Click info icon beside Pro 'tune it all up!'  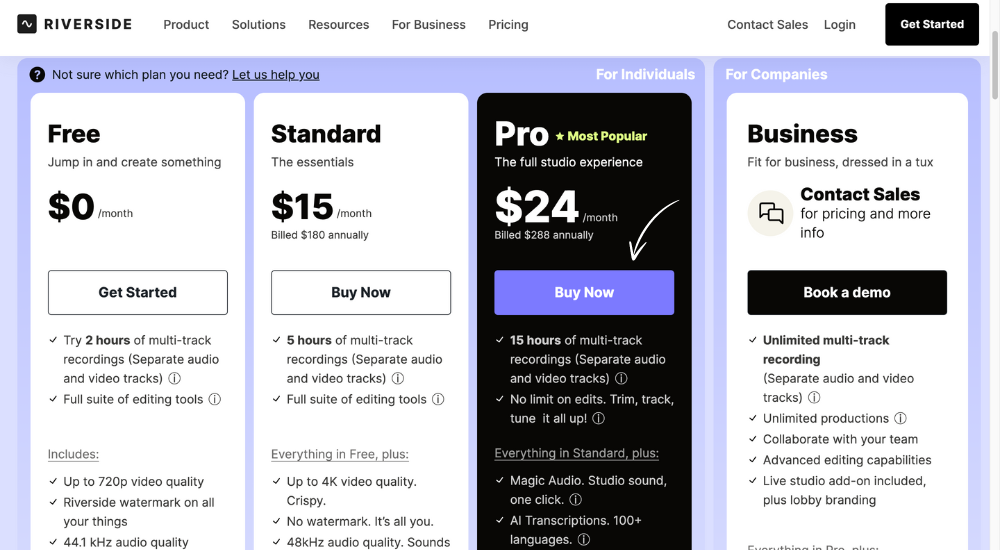tap(598, 419)
